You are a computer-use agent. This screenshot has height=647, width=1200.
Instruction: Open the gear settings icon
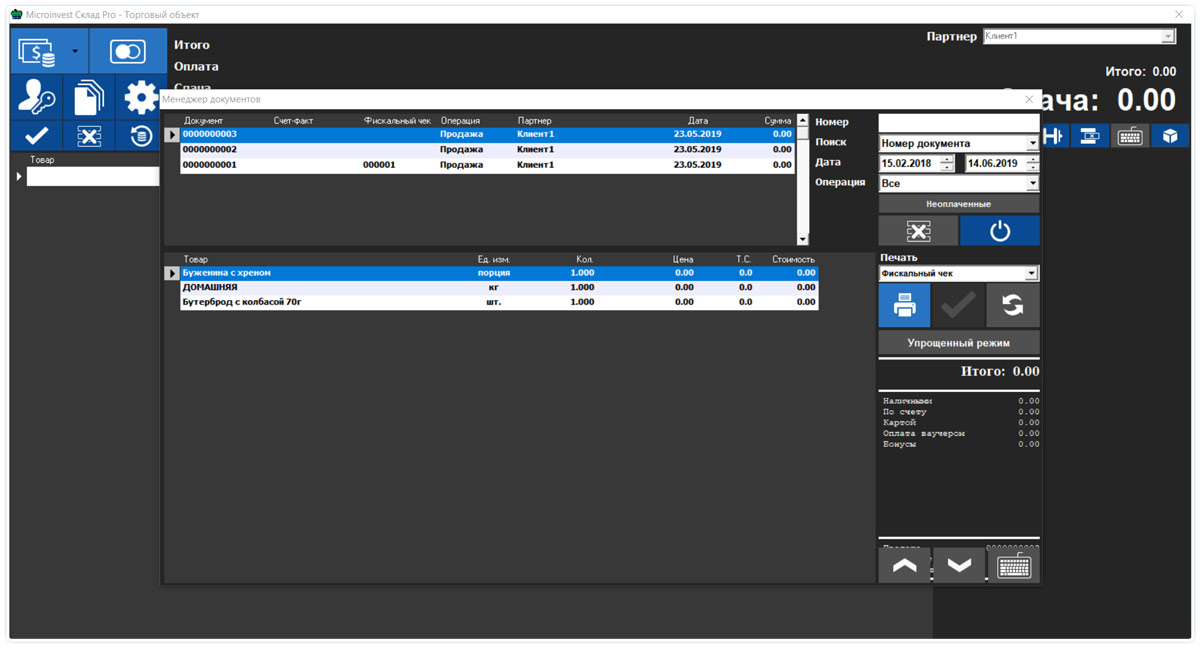click(140, 98)
